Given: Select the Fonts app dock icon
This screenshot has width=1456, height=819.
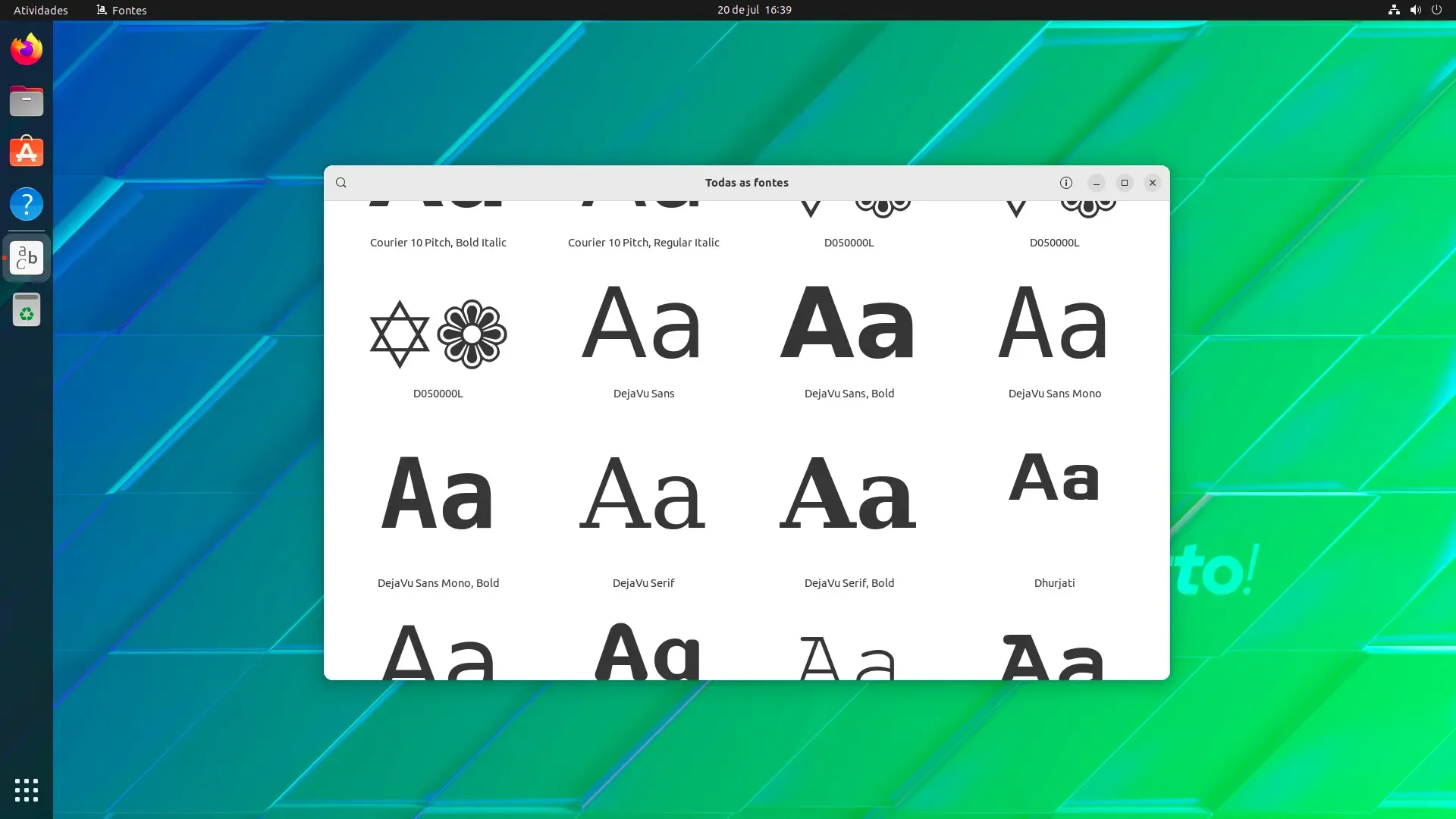Looking at the screenshot, I should coord(27,258).
